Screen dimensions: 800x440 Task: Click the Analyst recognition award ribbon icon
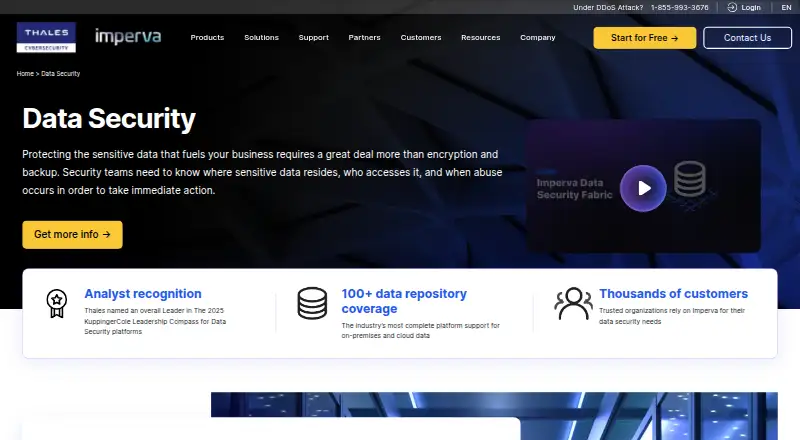(57, 304)
